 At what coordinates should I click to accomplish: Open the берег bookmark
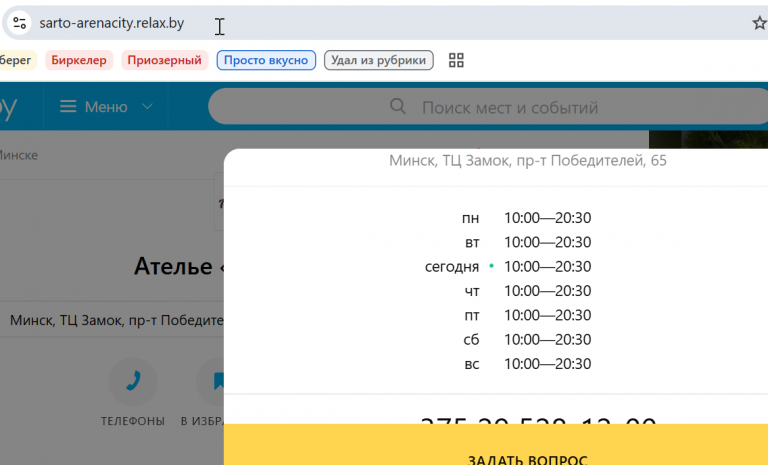tap(17, 60)
